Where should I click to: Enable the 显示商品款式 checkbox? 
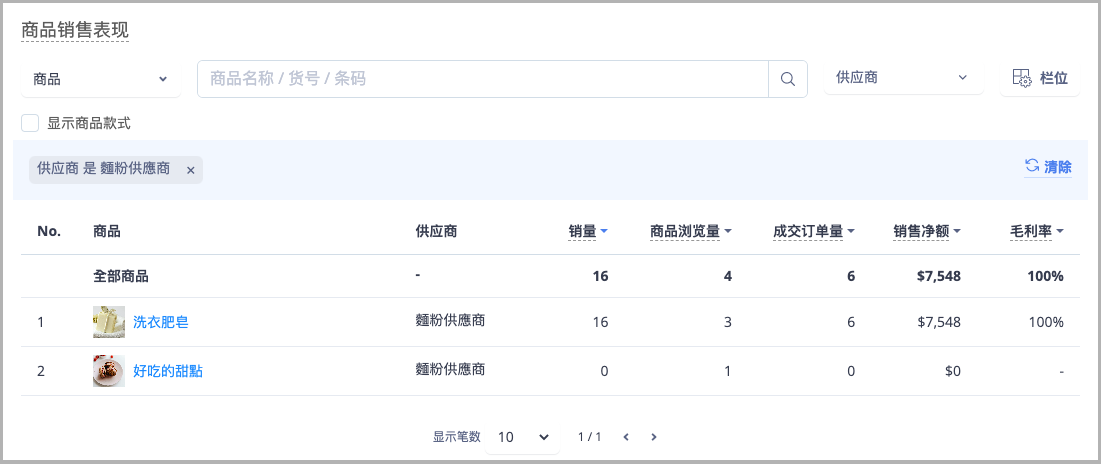[30, 124]
